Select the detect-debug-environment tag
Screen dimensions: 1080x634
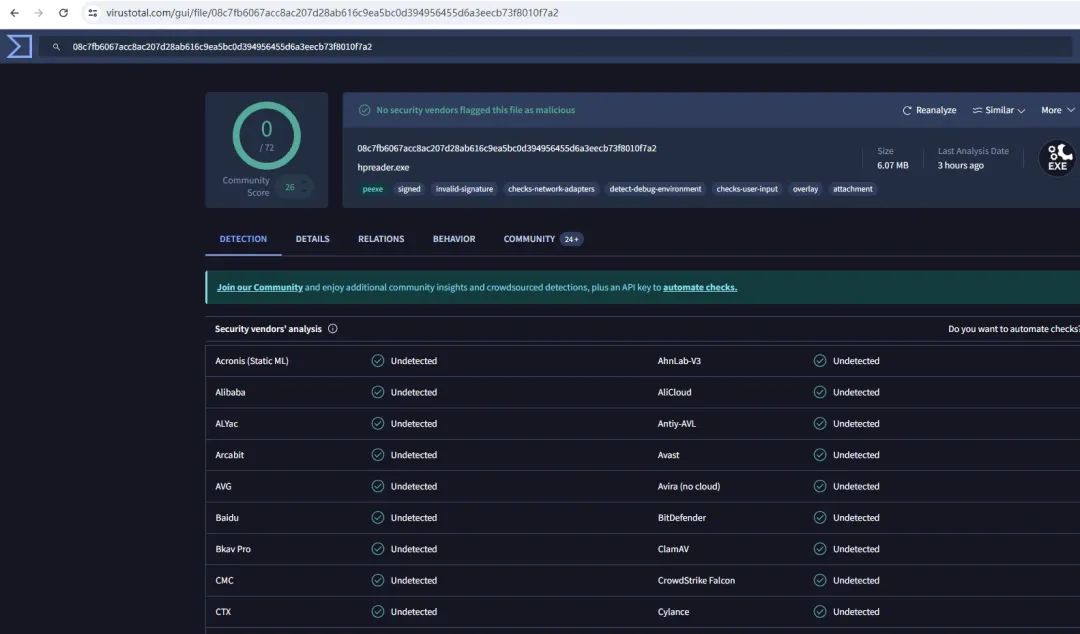click(655, 189)
